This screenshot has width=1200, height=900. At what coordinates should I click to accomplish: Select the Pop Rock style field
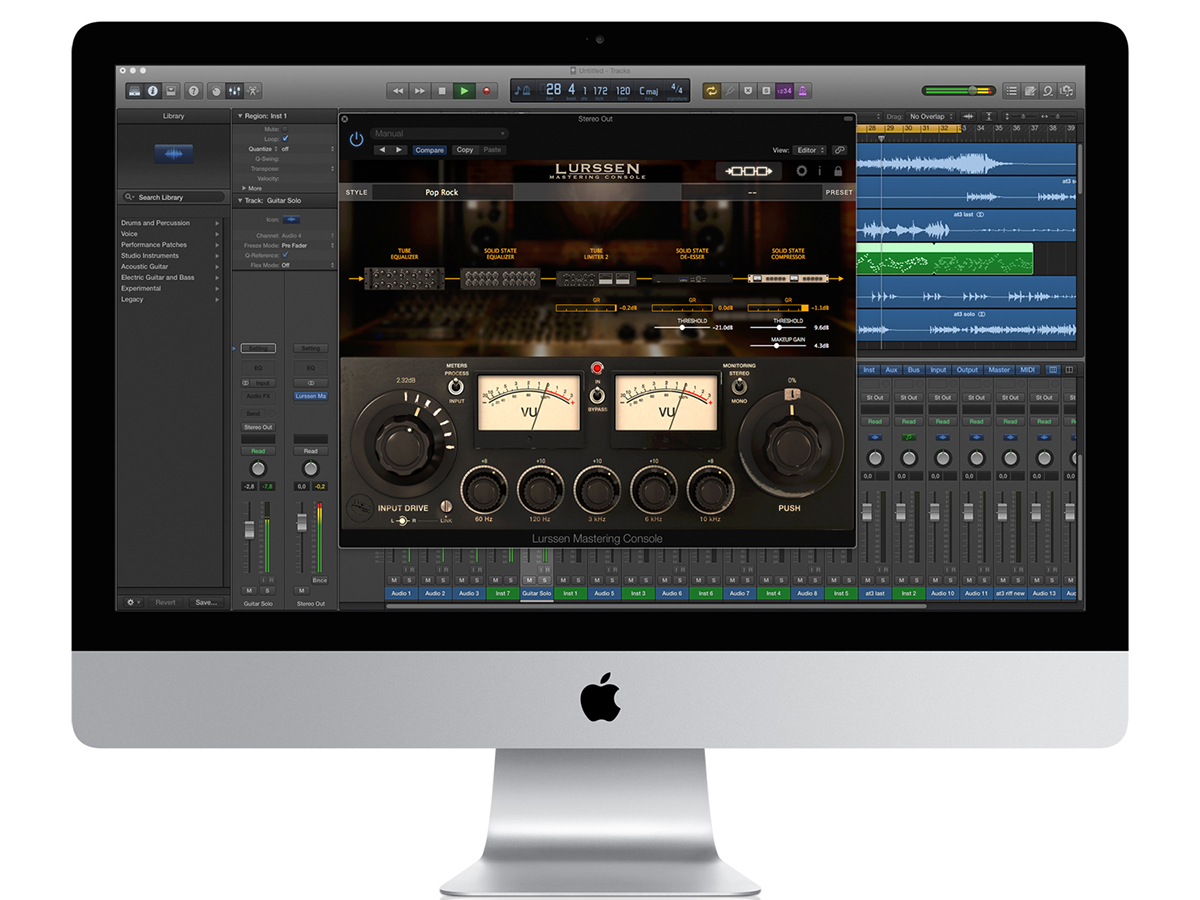441,192
